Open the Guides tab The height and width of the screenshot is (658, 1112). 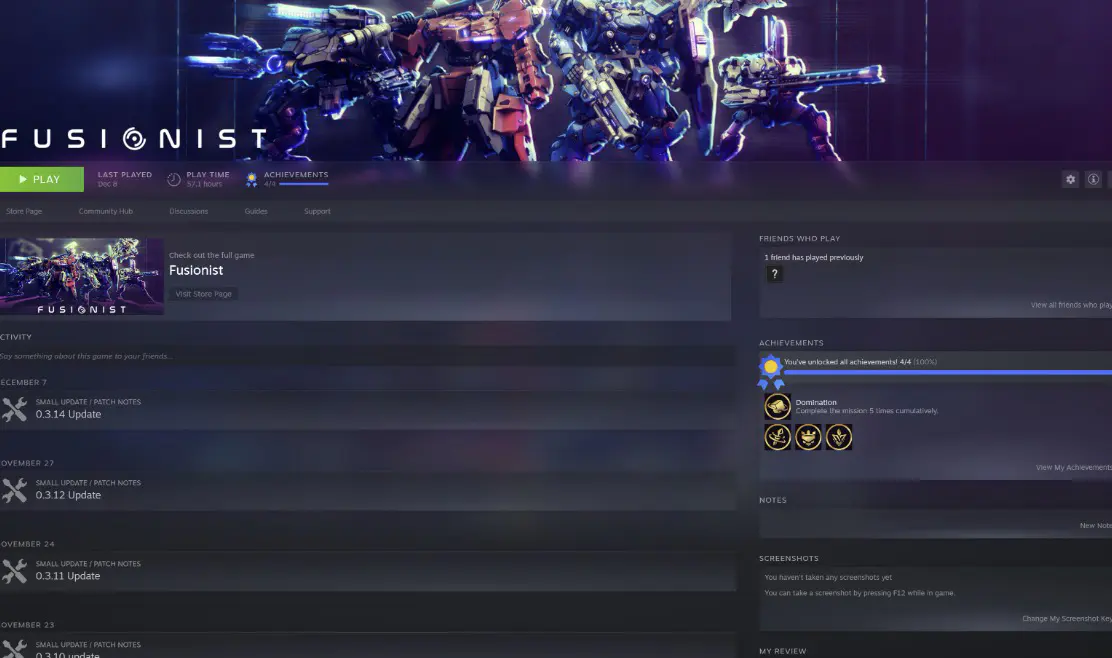(256, 211)
